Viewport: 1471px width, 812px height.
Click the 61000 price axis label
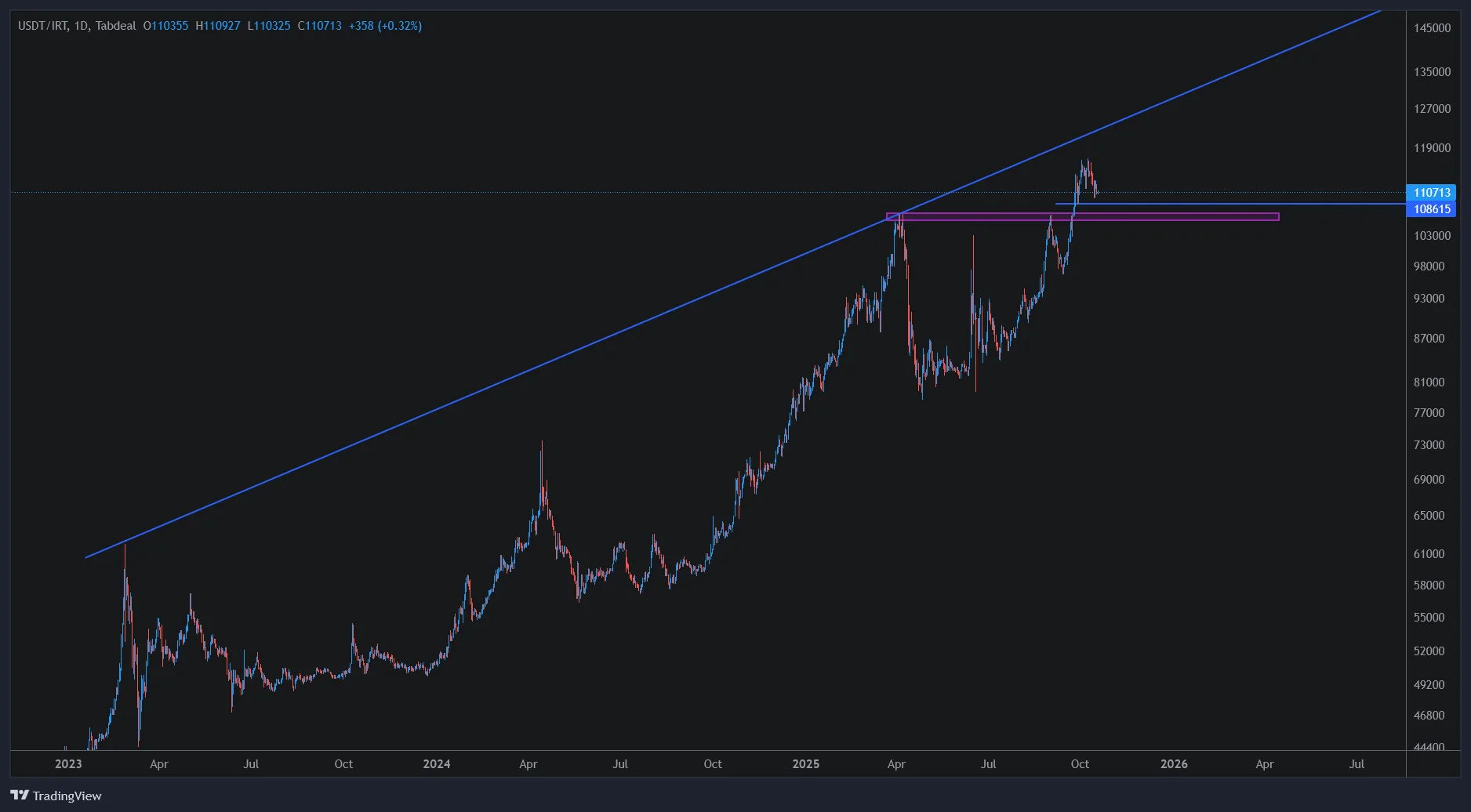(1429, 554)
